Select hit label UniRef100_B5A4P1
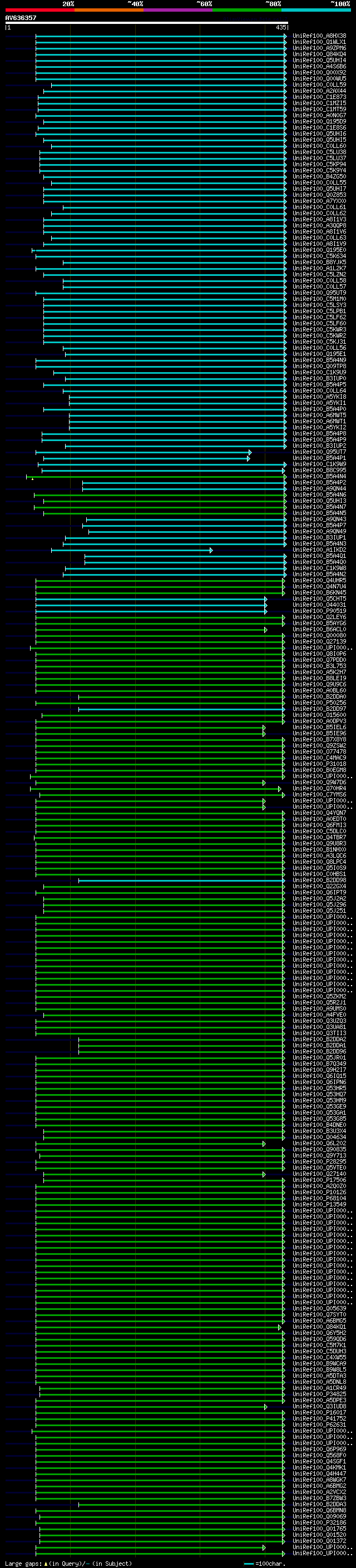 [319, 458]
